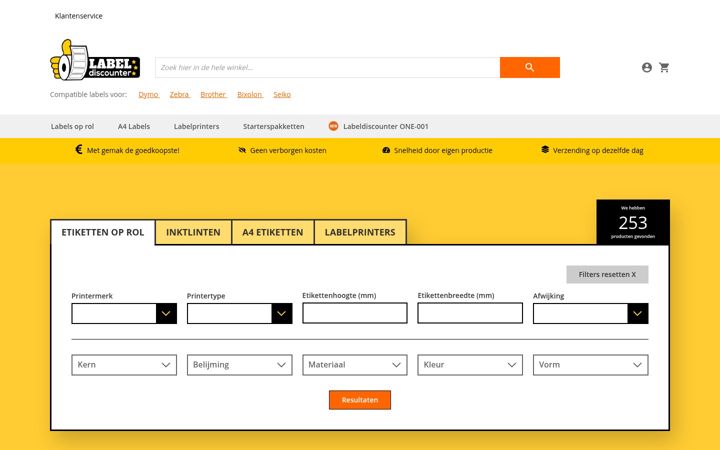Expand the Kleur dropdown
Screen dimensions: 720x450
470,365
